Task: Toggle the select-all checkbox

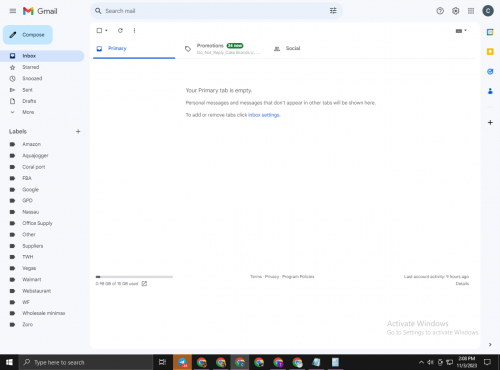Action: coord(99,30)
